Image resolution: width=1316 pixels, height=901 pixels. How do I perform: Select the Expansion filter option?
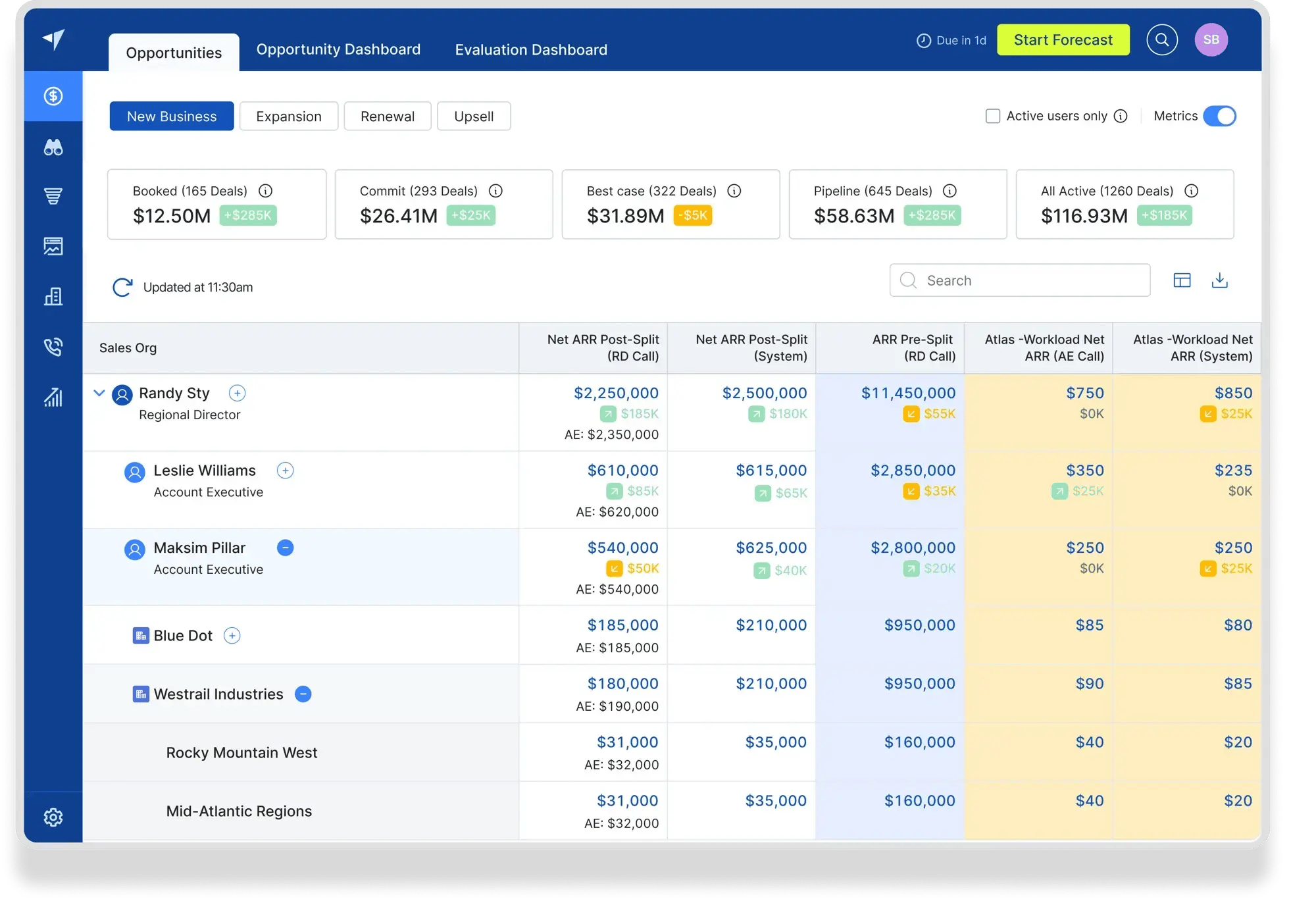(289, 116)
